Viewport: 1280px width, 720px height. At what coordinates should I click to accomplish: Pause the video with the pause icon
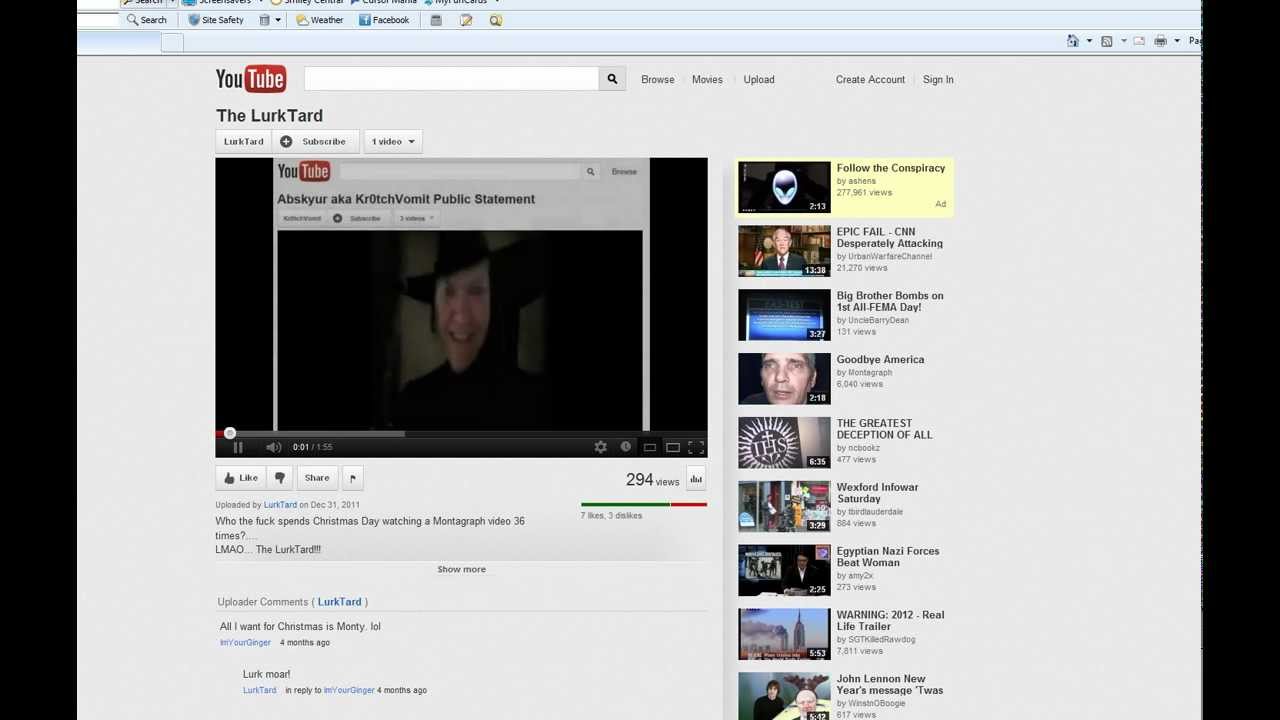(238, 447)
